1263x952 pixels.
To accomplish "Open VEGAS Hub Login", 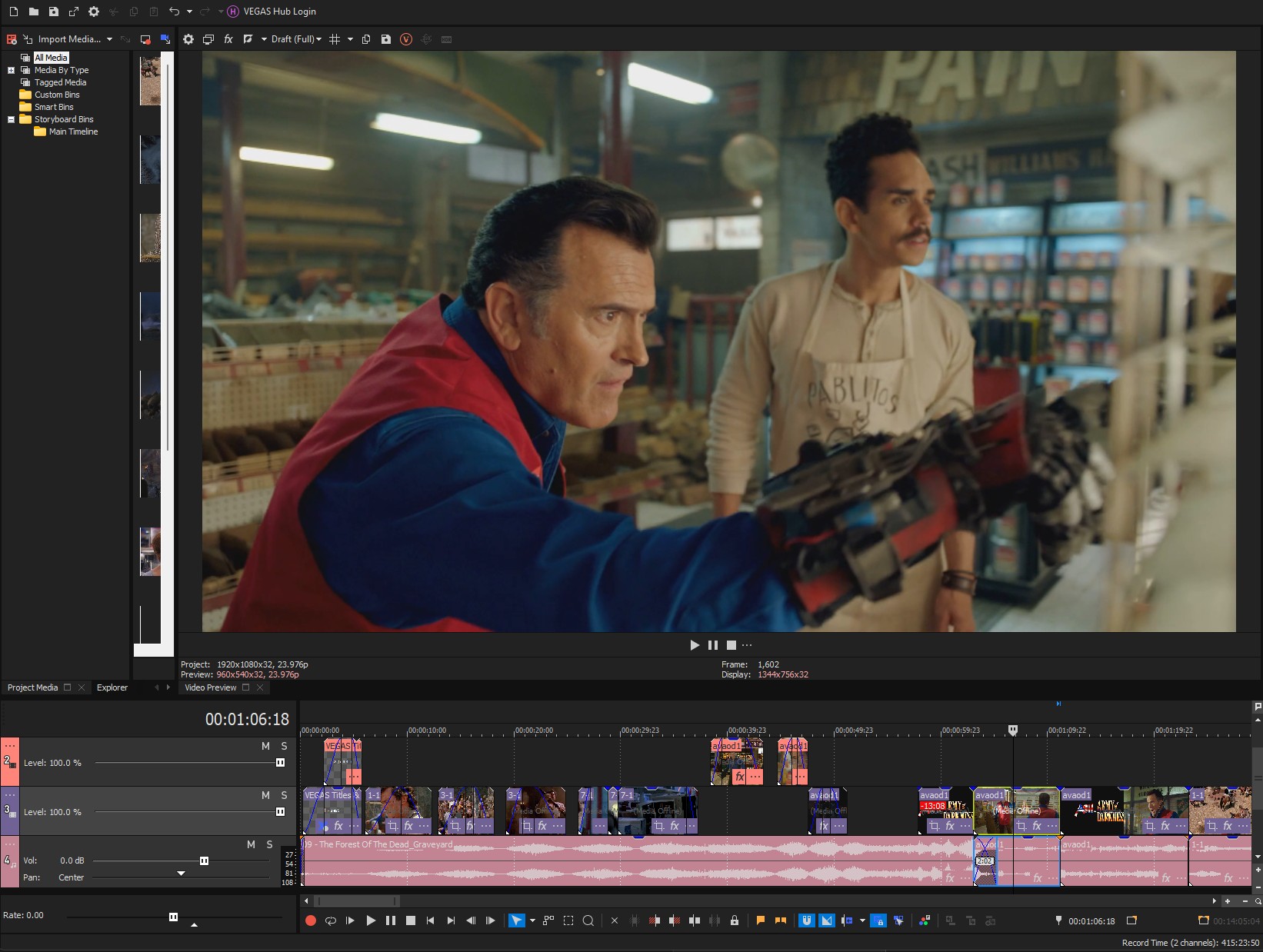I will [272, 12].
